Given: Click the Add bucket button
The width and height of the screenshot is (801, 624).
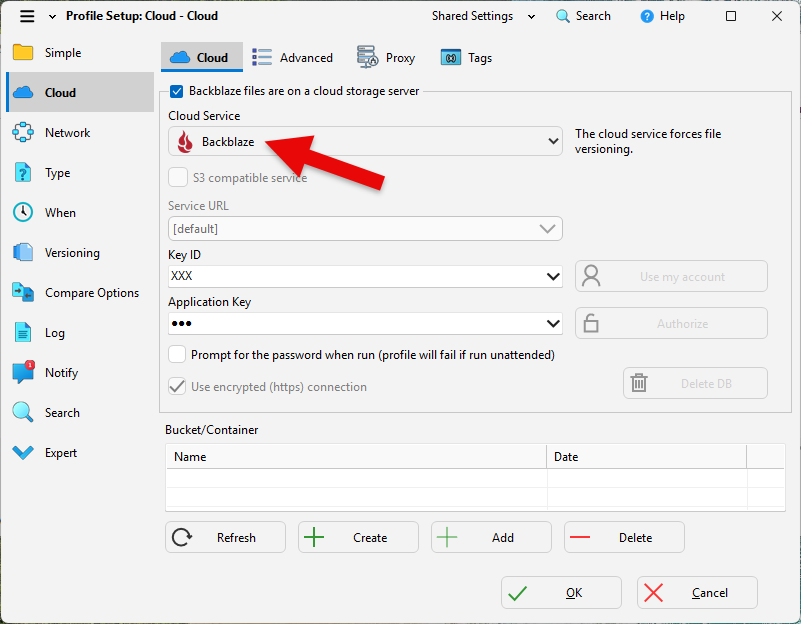Looking at the screenshot, I should click(x=491, y=537).
